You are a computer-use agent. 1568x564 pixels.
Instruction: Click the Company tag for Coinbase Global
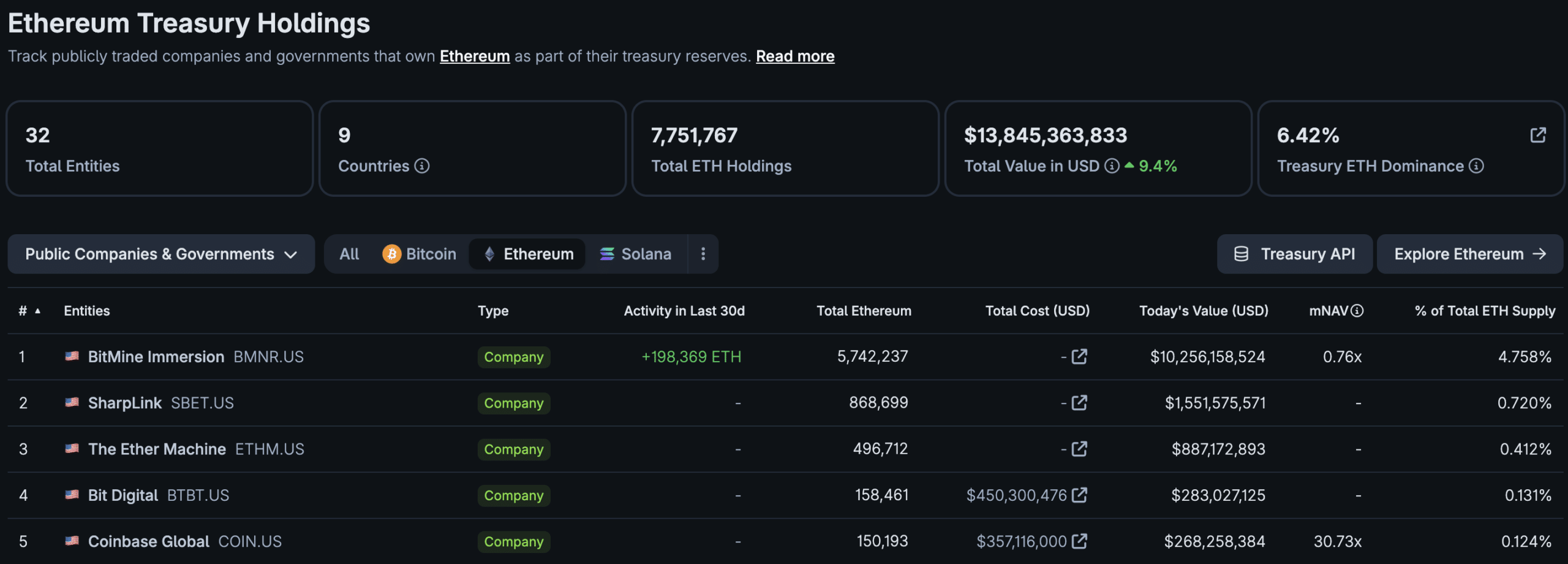(514, 541)
